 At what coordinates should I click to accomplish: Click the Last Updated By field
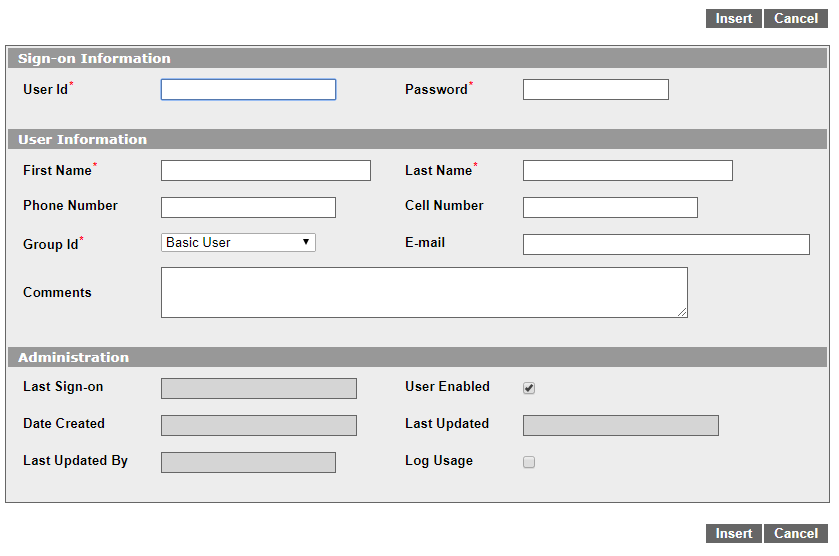point(248,462)
